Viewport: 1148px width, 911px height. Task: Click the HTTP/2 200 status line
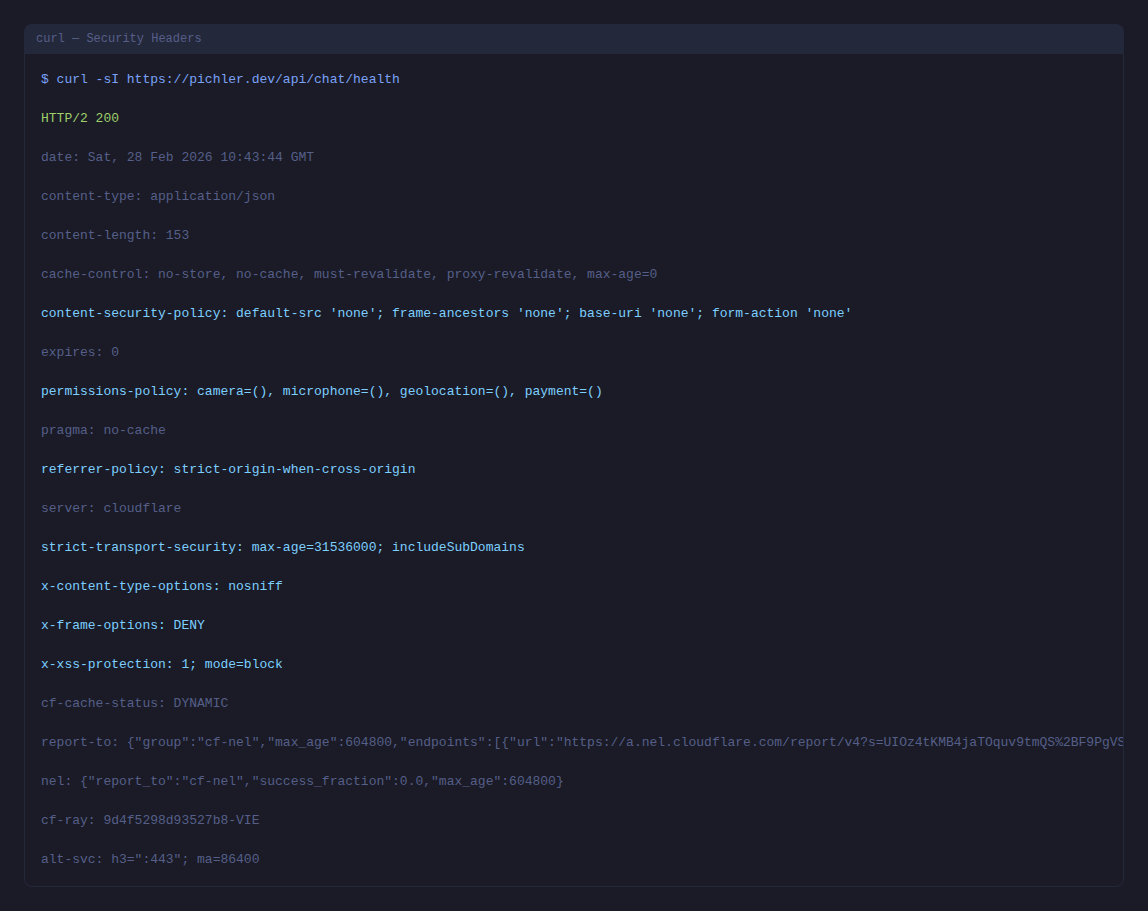(80, 118)
